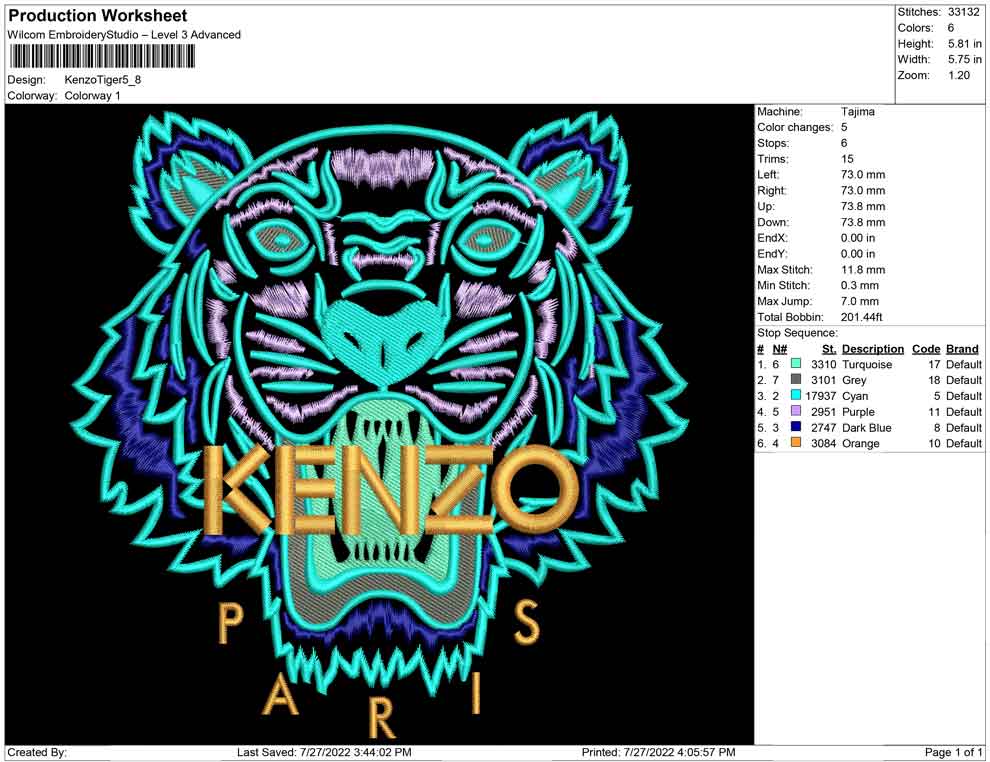The image size is (990, 762).
Task: Click the Min Stitch value '0.3 mm'
Action: point(859,285)
